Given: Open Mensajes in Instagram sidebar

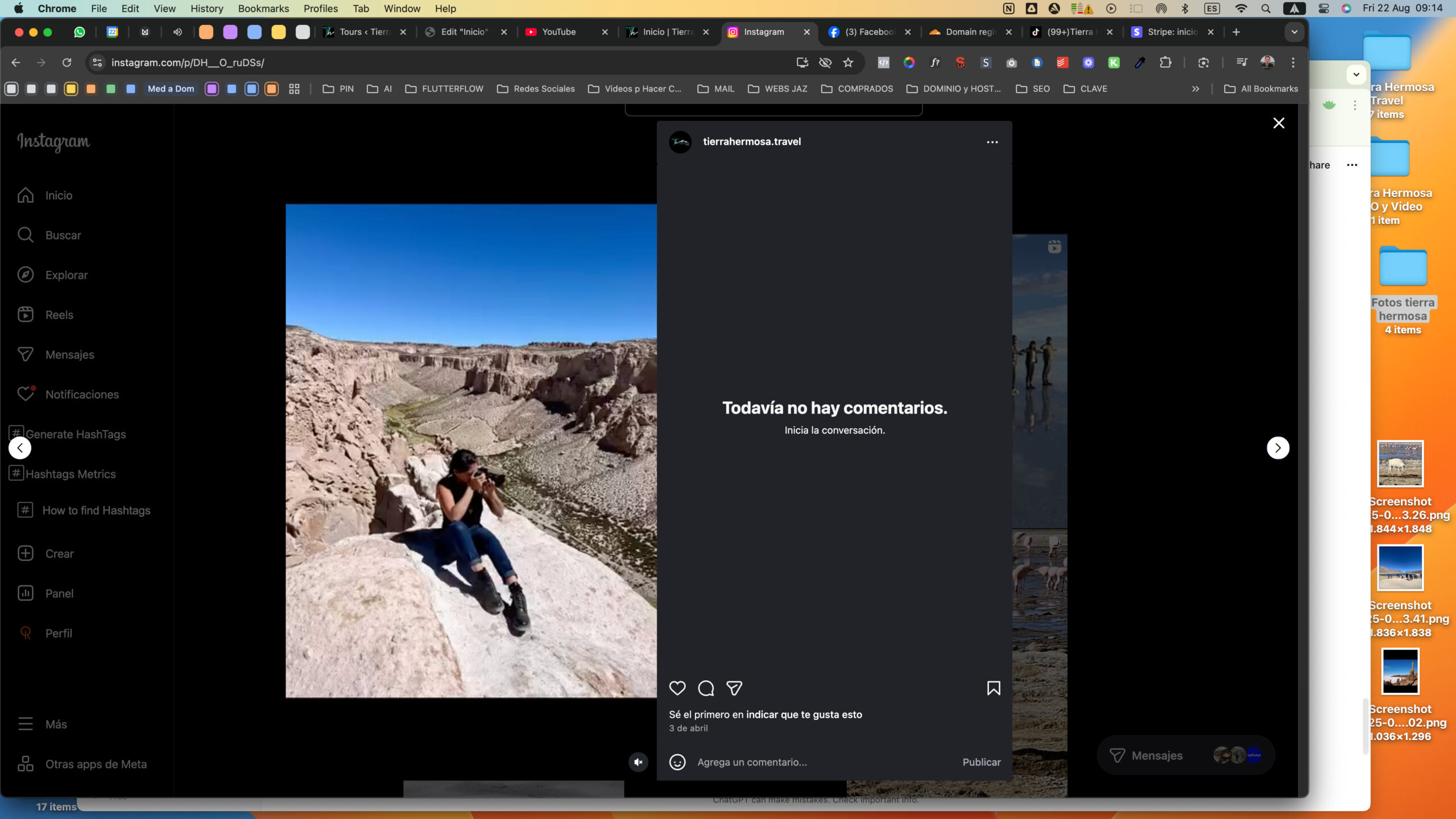Looking at the screenshot, I should coord(55,355).
